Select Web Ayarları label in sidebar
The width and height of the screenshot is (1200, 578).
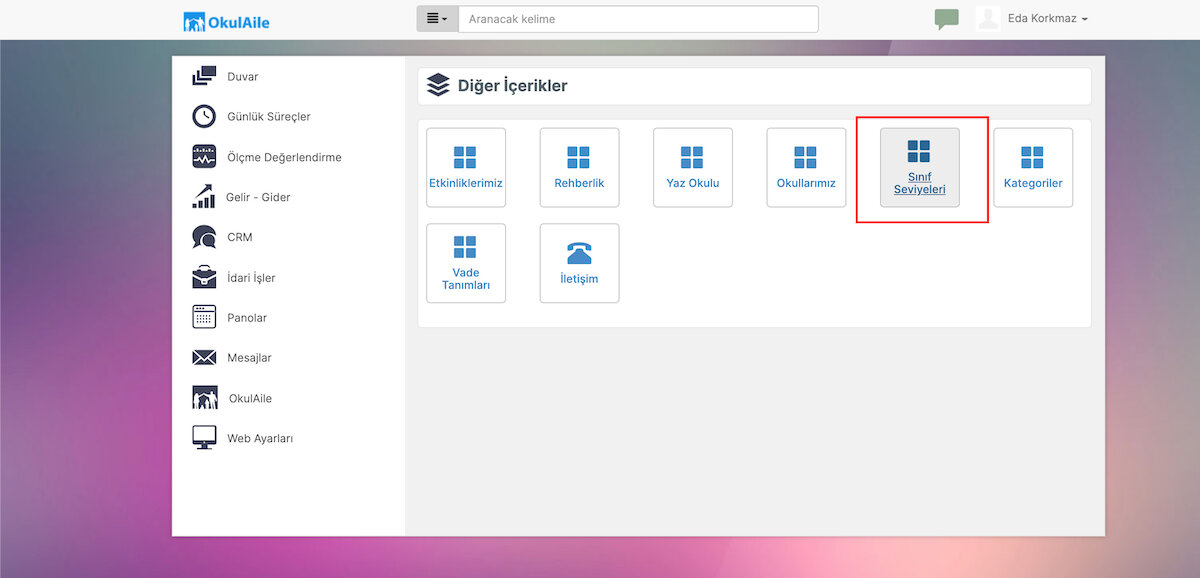click(260, 438)
